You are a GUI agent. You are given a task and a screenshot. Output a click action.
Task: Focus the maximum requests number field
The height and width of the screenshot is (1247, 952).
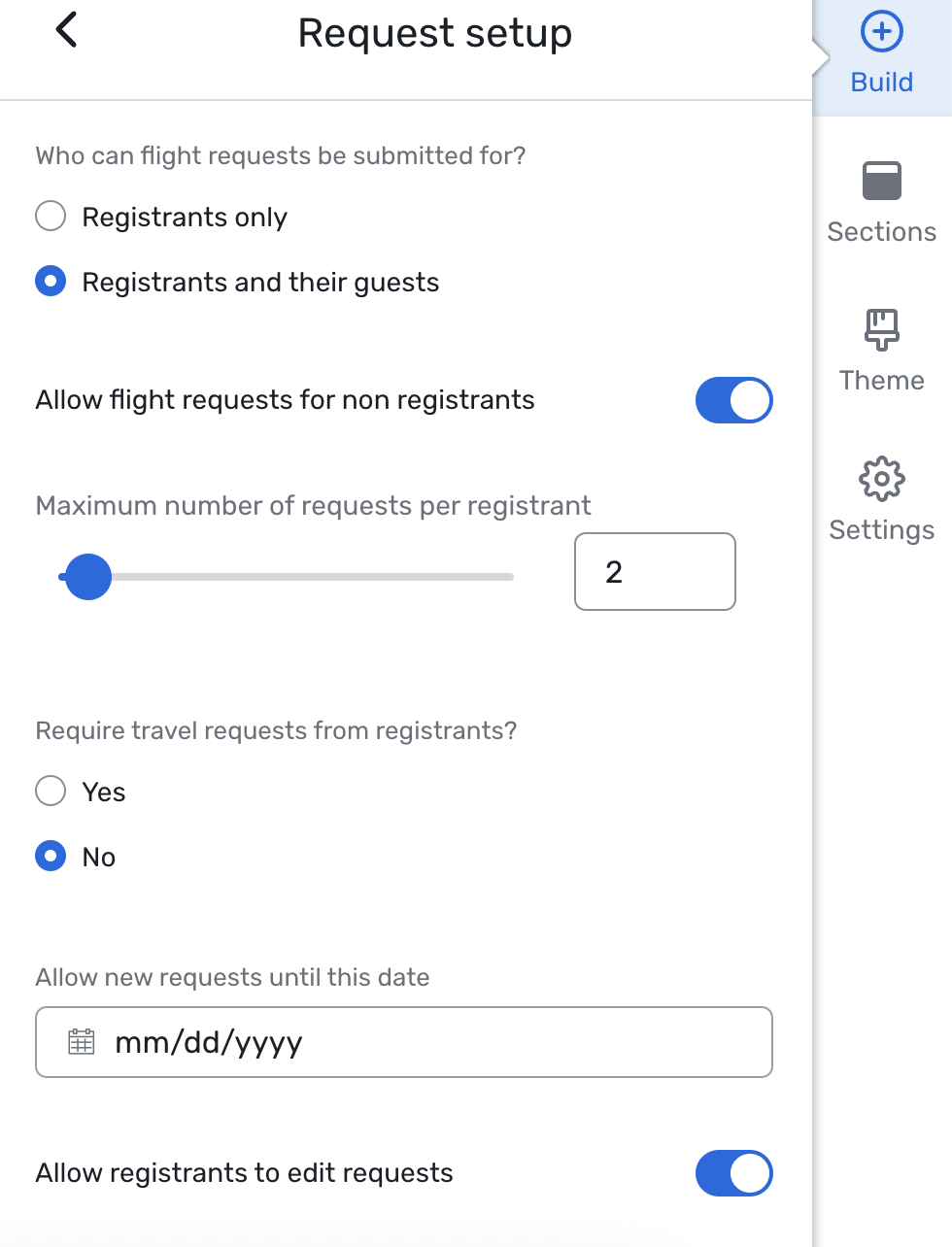[655, 572]
